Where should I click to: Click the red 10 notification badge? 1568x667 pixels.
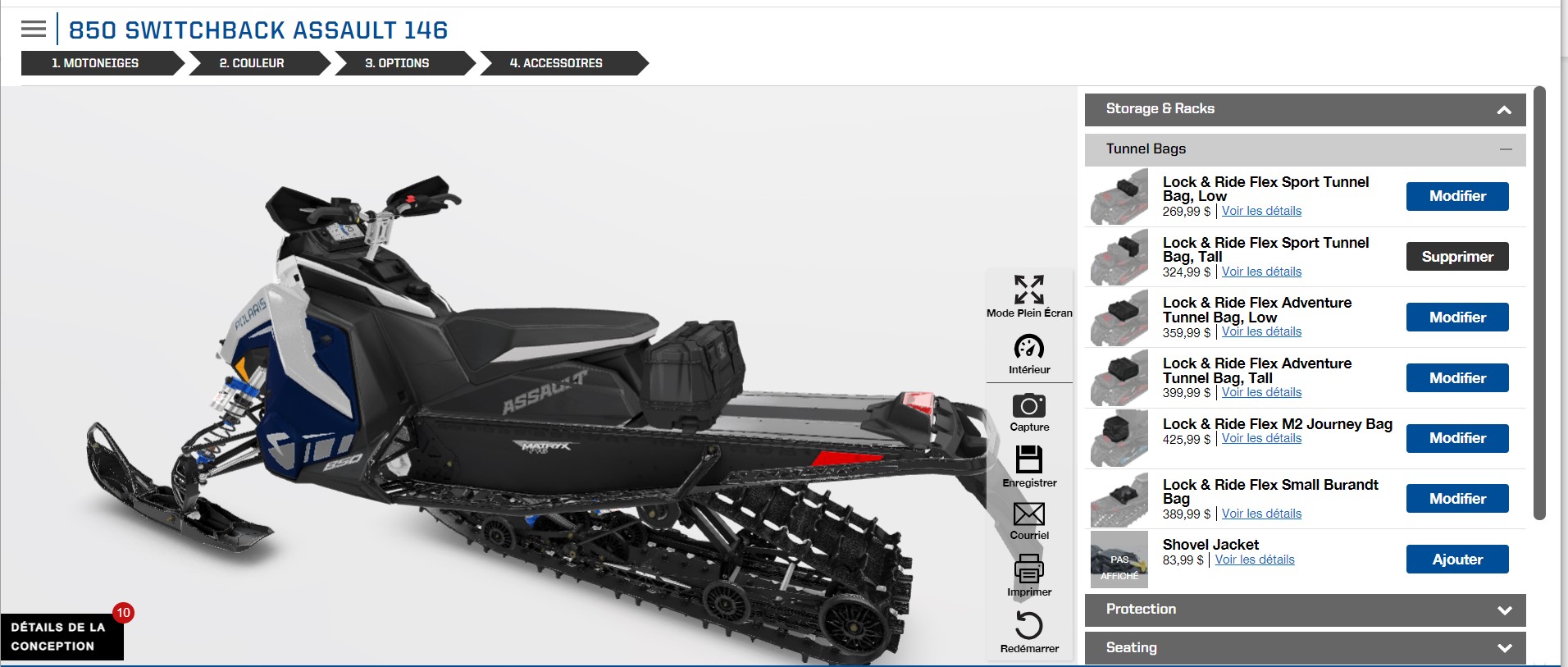[x=123, y=613]
